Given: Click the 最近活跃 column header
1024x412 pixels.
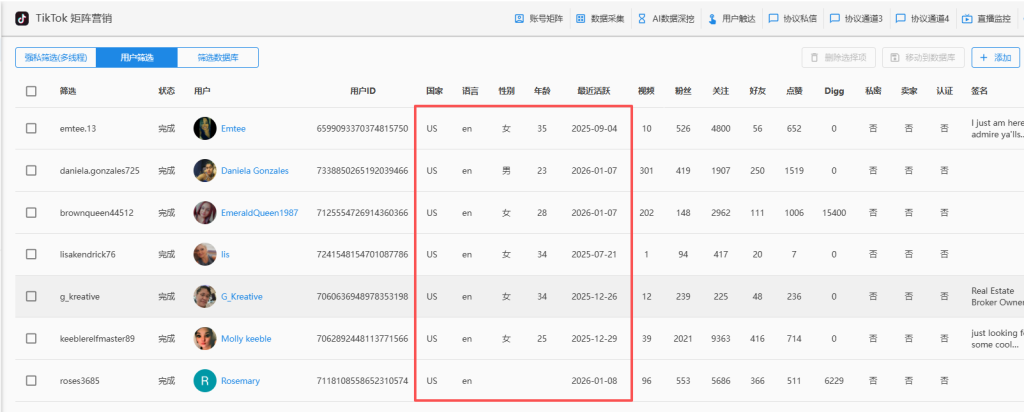Looking at the screenshot, I should point(594,91).
